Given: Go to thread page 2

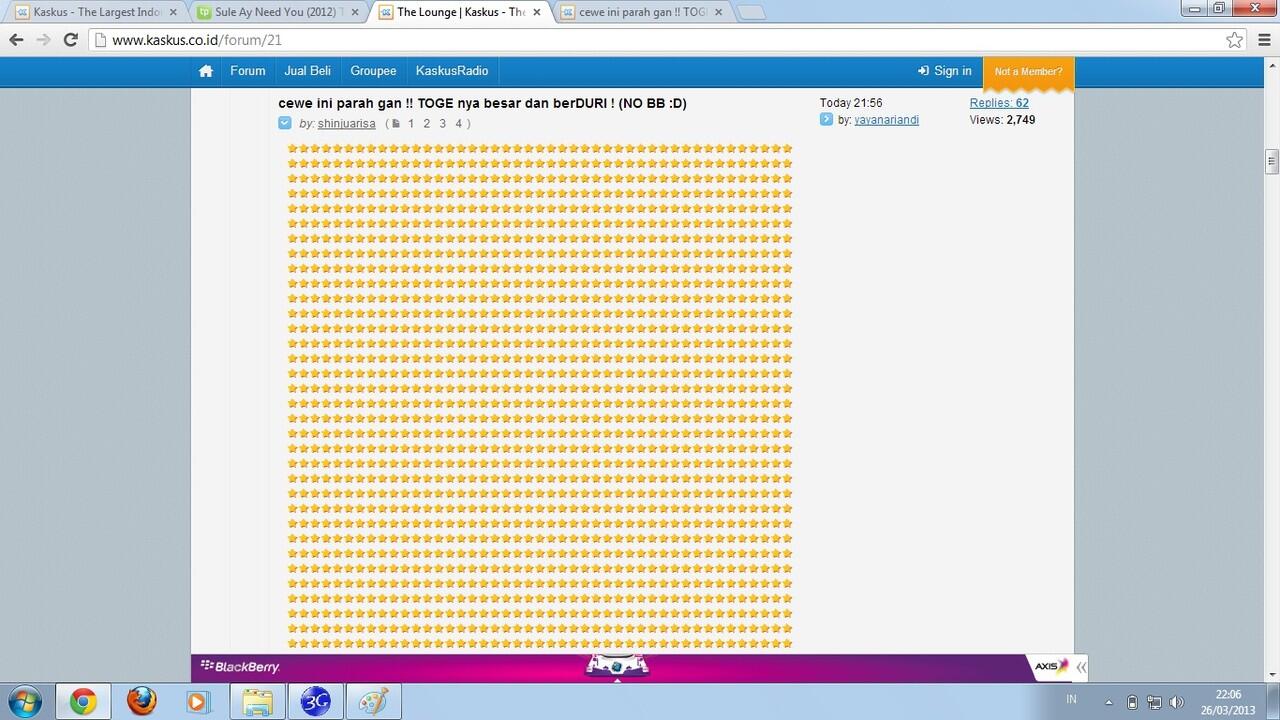Looking at the screenshot, I should point(427,124).
